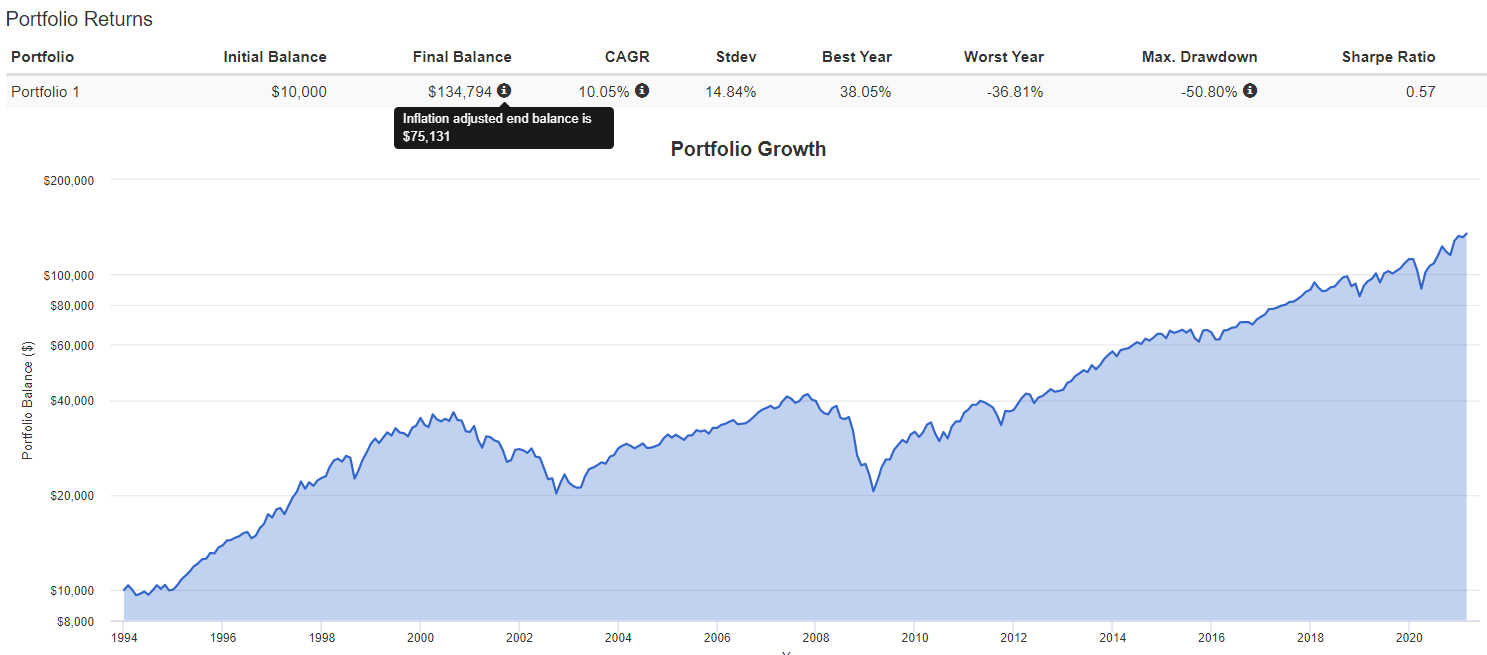Select the Sharpe Ratio column header

[1388, 57]
